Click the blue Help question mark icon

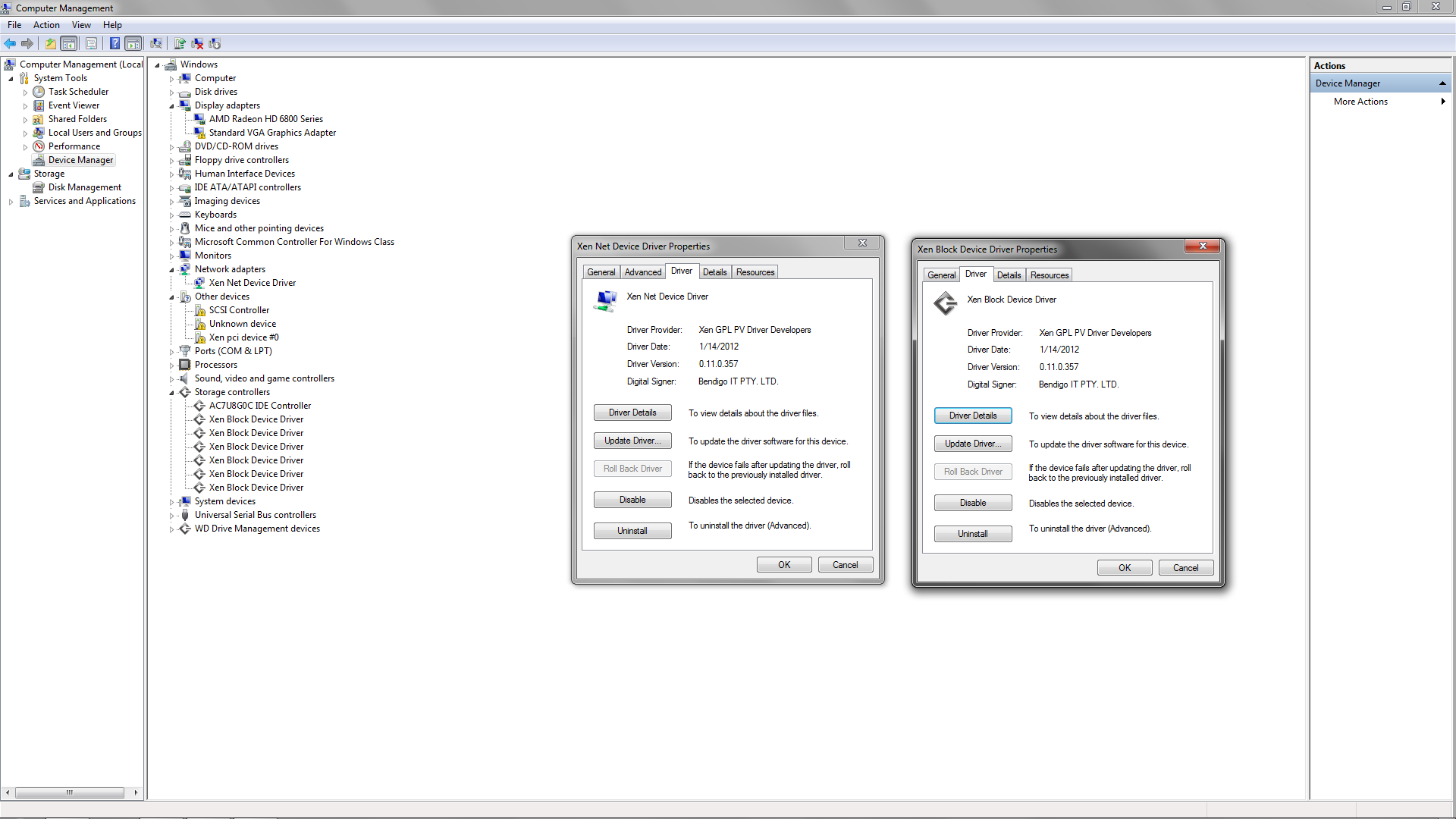tap(115, 43)
